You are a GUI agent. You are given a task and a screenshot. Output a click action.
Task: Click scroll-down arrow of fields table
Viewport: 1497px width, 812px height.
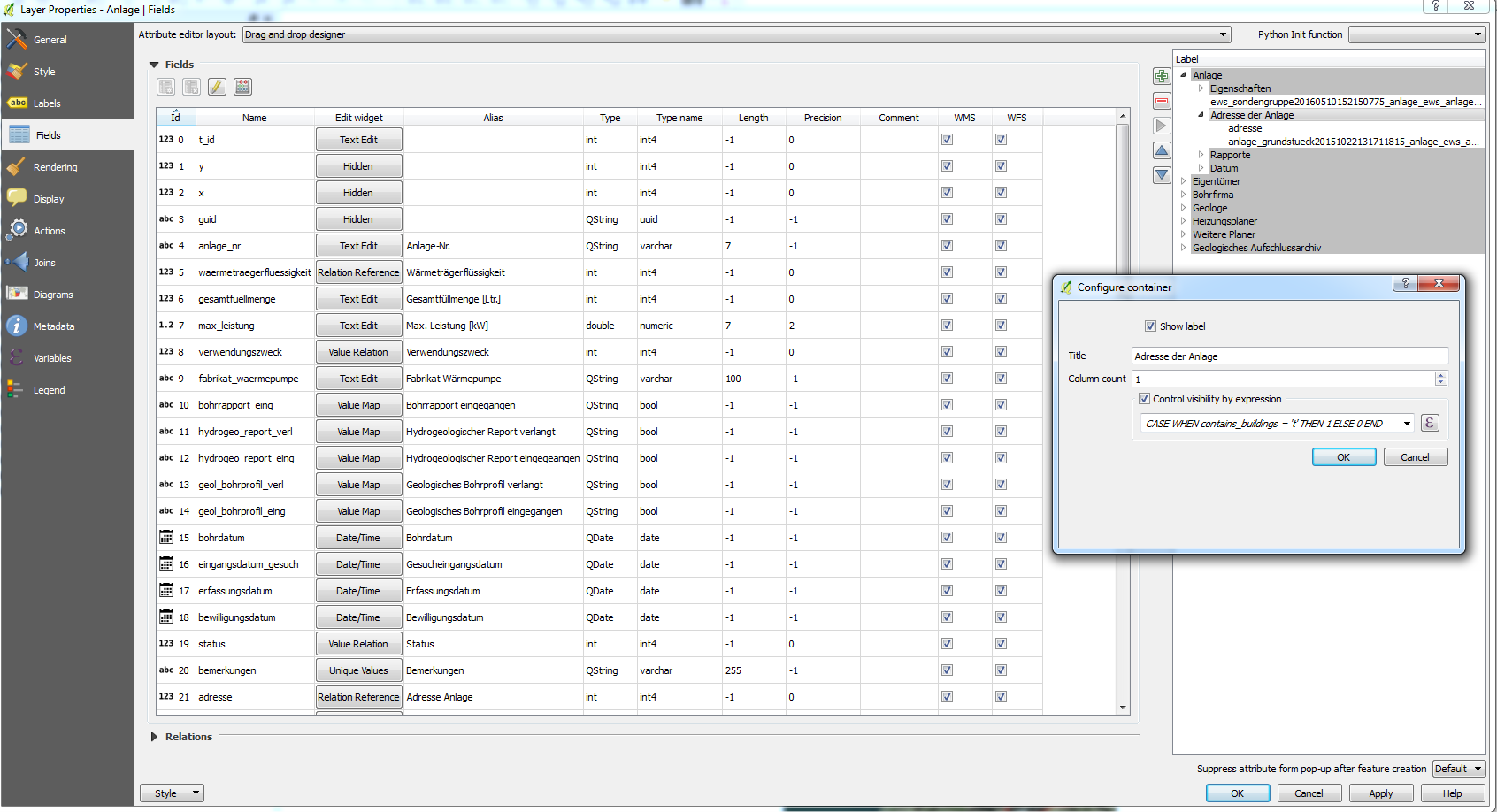pos(1122,708)
